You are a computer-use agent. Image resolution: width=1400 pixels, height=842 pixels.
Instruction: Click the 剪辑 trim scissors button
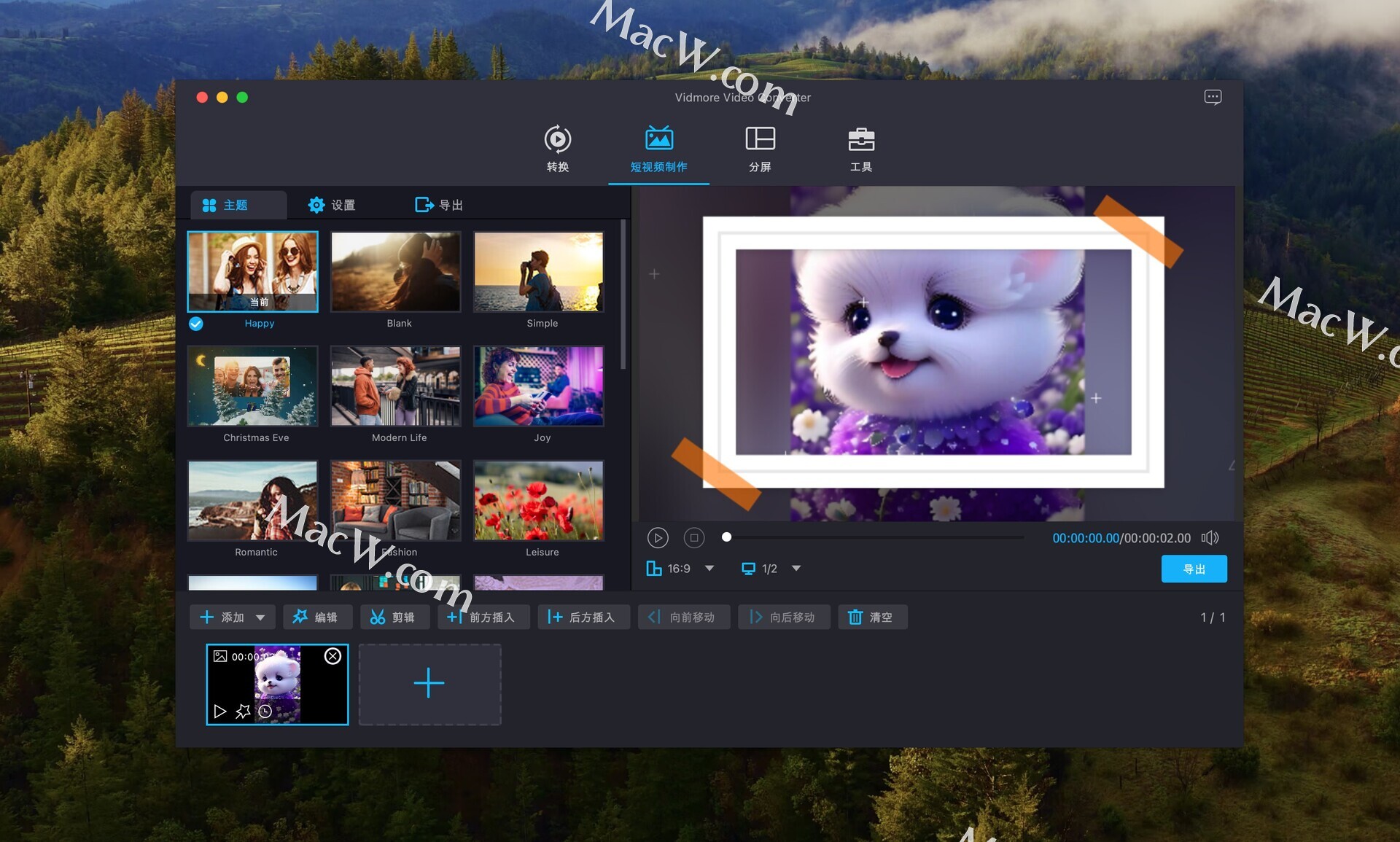coord(394,617)
